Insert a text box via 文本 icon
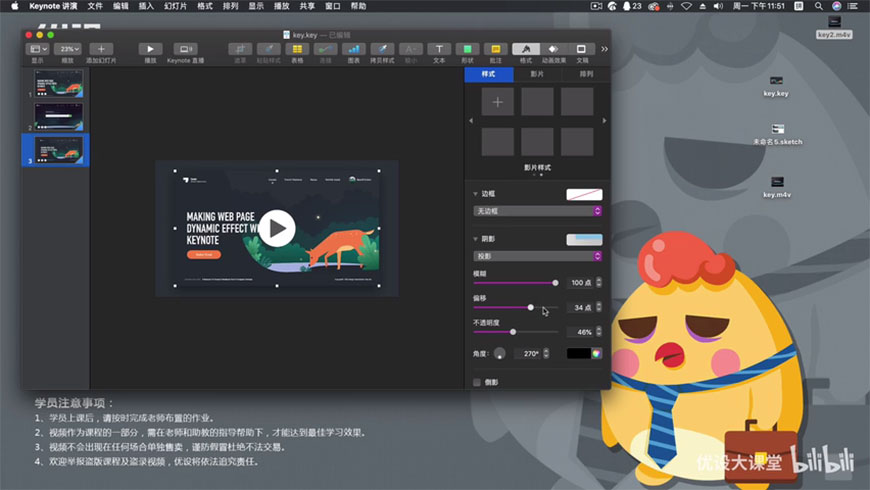The height and width of the screenshot is (490, 870). pyautogui.click(x=439, y=49)
